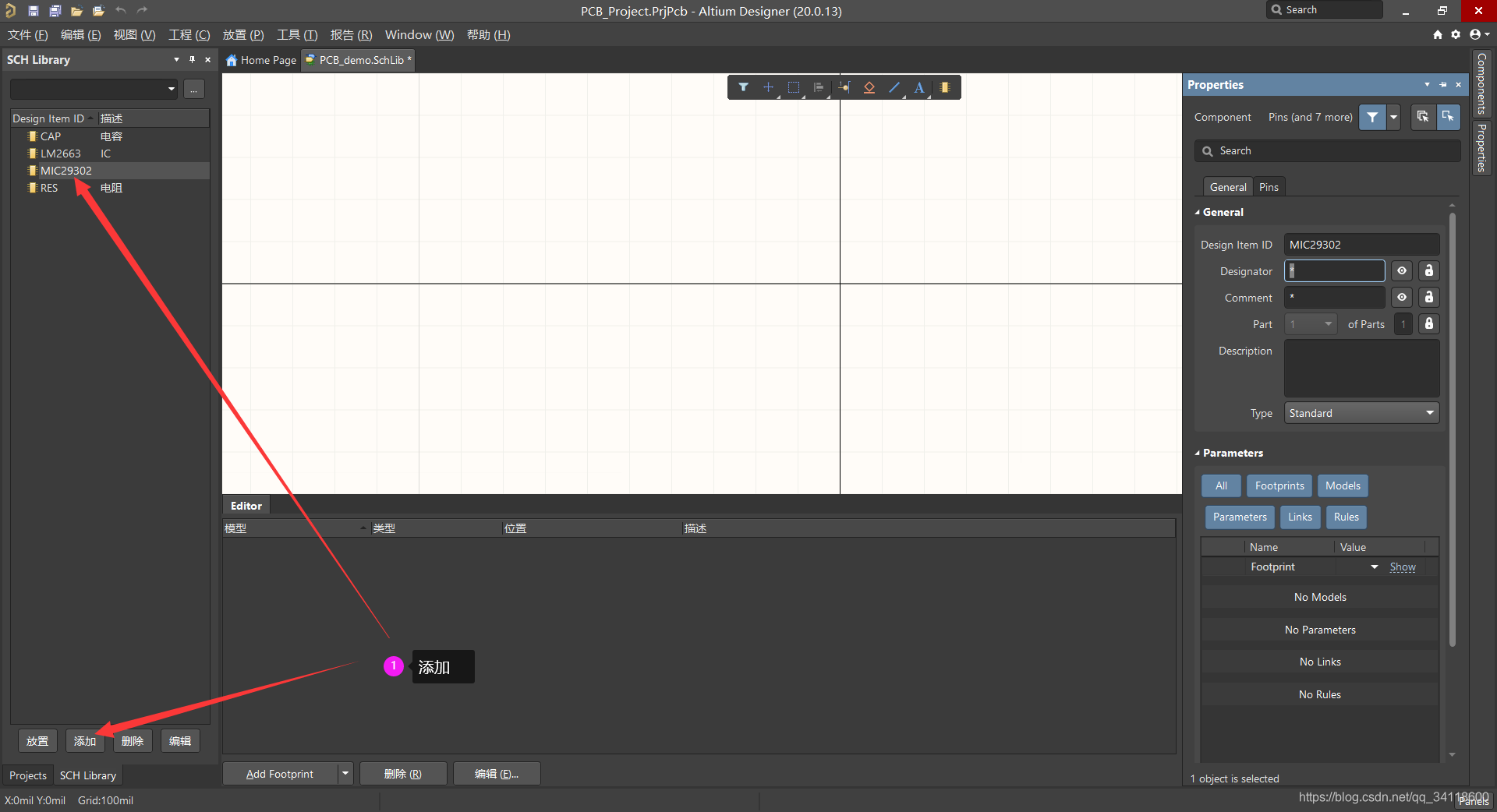Screen dimensions: 1497x812
Task: Pin the SCH Library panel
Action: pos(192,60)
